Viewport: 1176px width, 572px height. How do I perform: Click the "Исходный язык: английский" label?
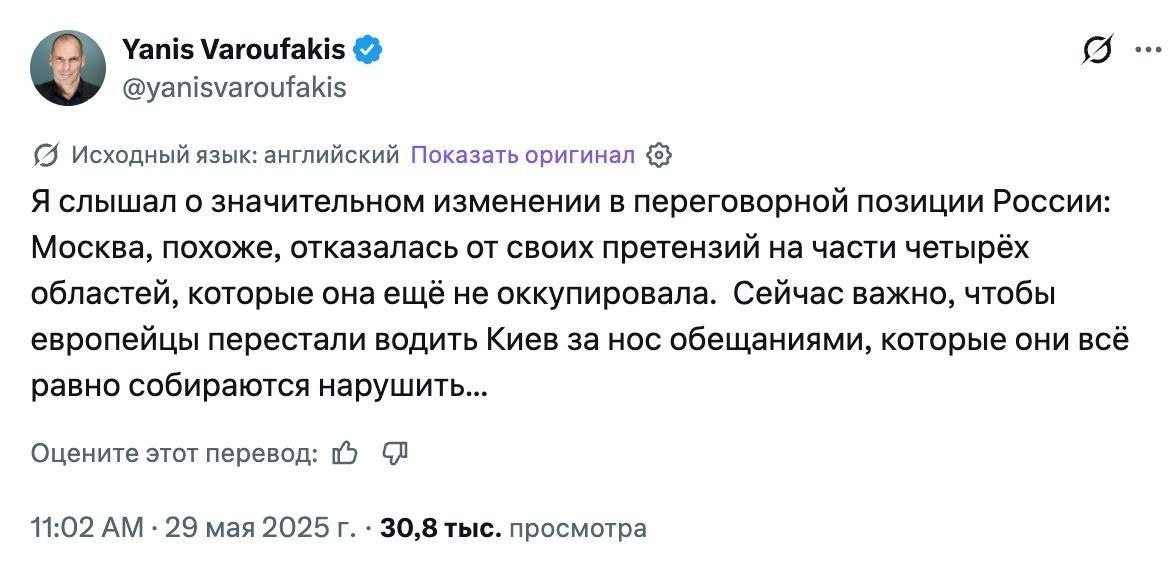click(236, 155)
